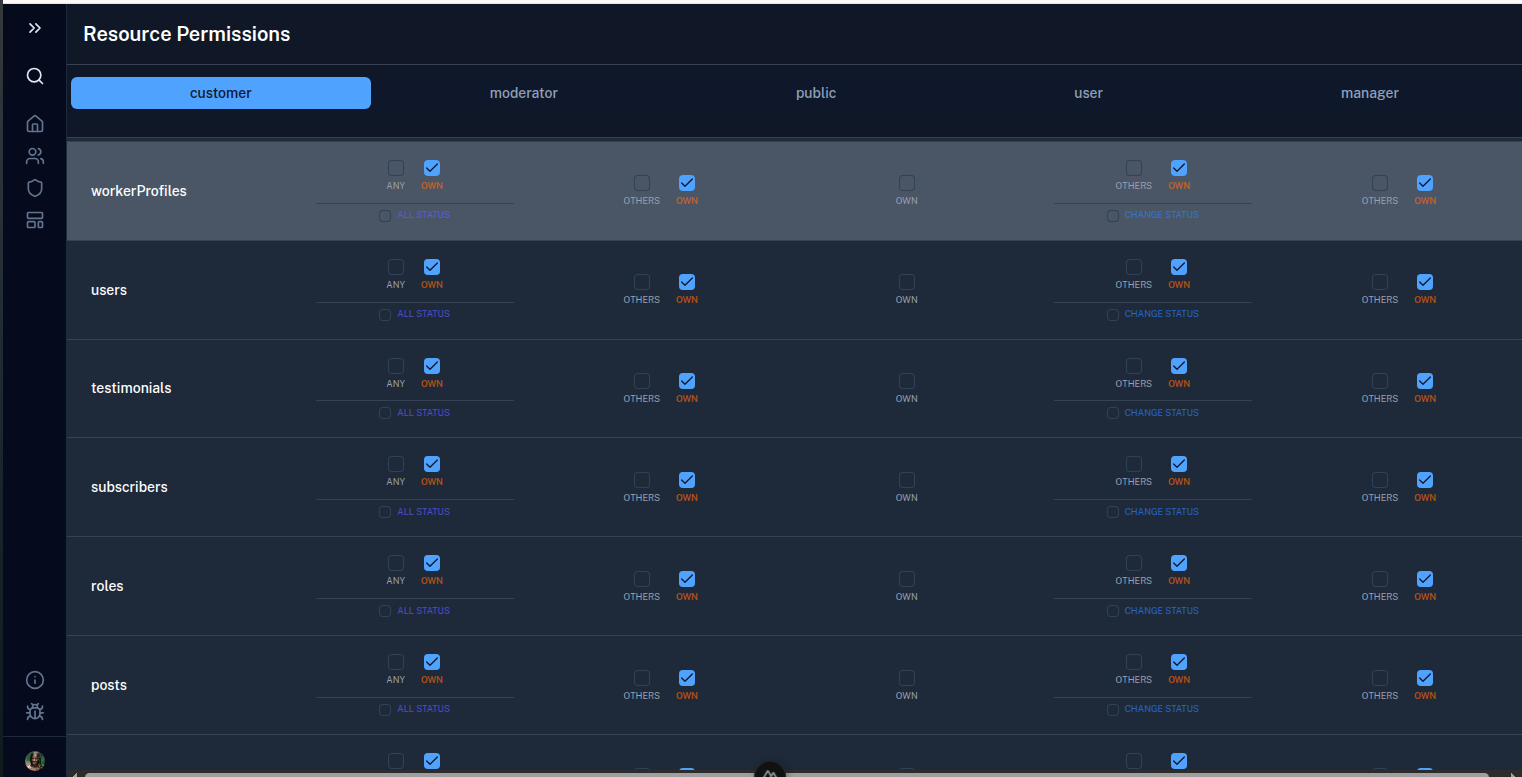Uncheck OWN beside ANY in workerProfiles row
The image size is (1522, 777).
(432, 168)
